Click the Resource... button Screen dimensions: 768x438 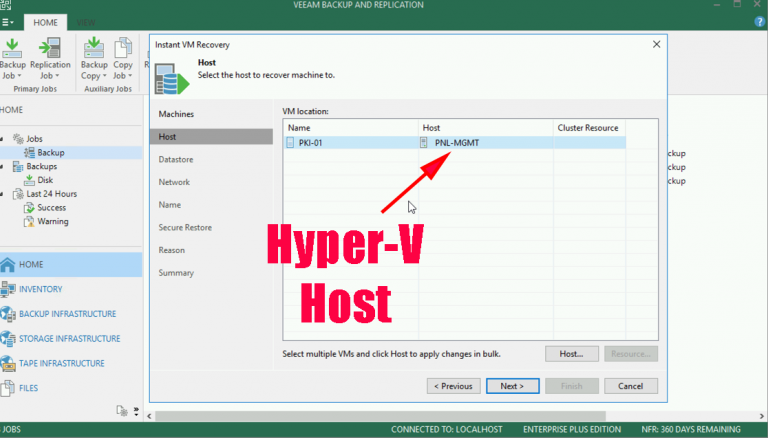[631, 354]
